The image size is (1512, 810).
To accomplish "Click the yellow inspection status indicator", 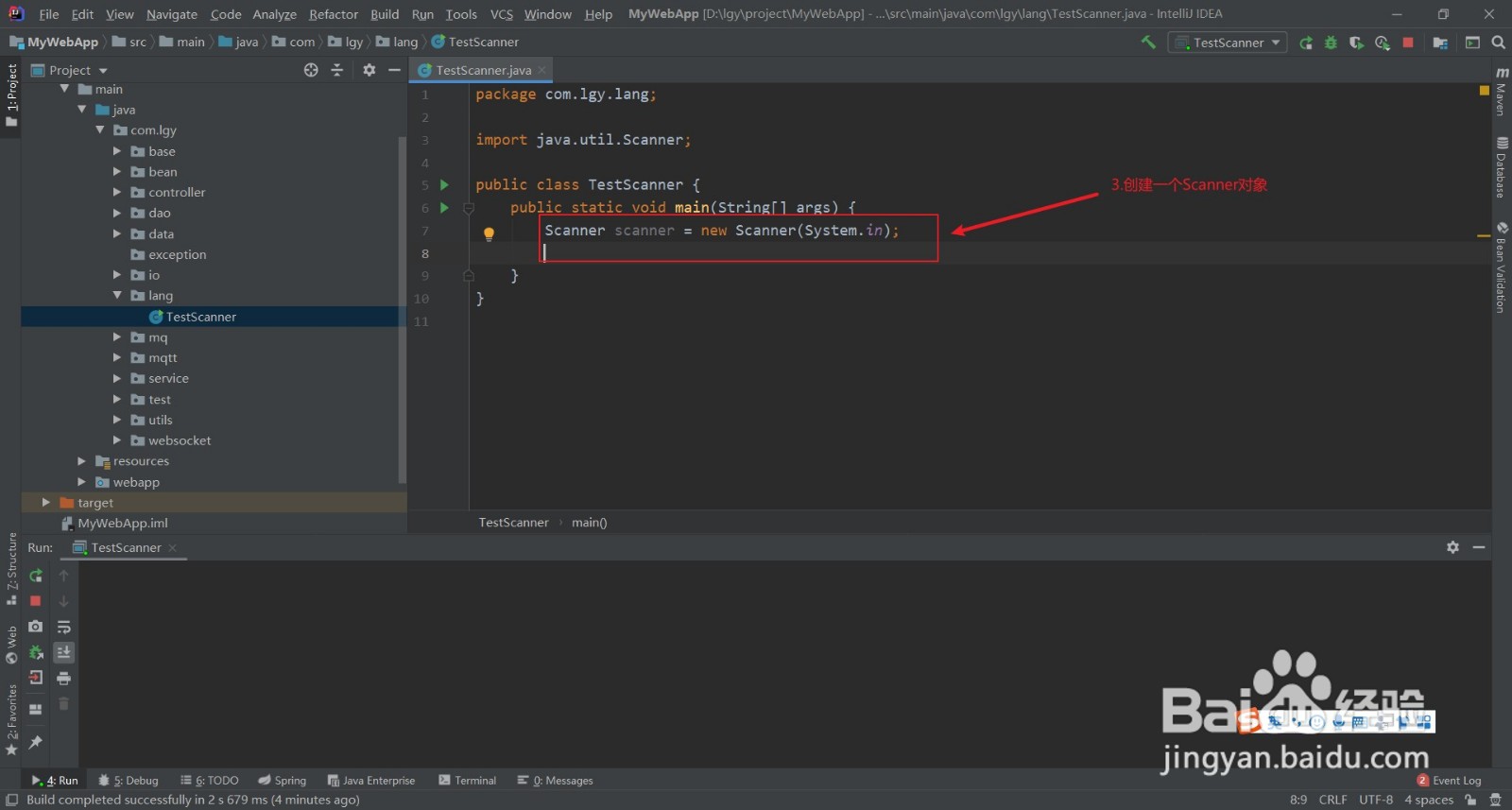I will click(1484, 91).
